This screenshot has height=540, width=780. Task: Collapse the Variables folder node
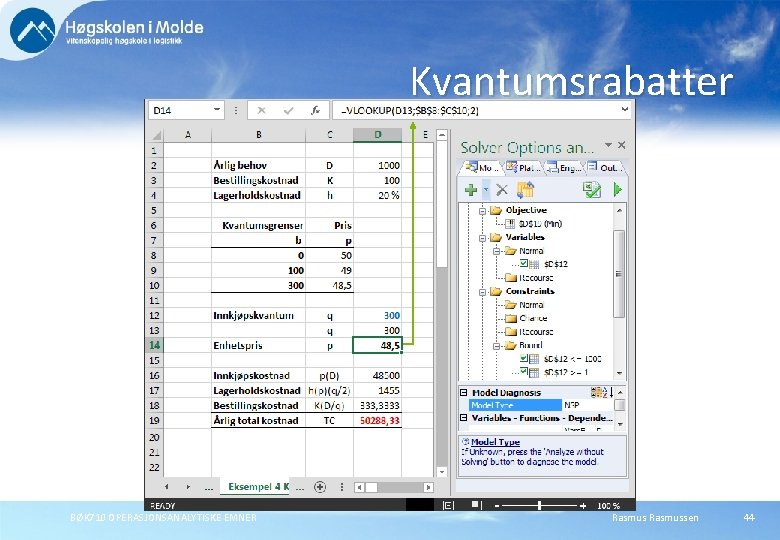coord(482,238)
